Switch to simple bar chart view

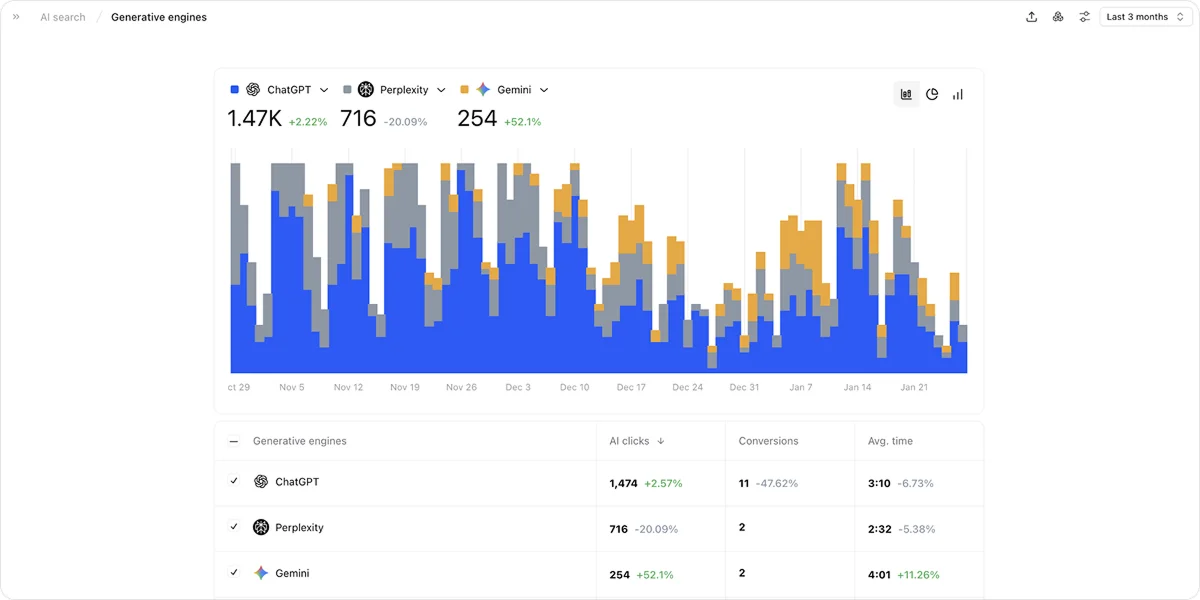(x=958, y=94)
